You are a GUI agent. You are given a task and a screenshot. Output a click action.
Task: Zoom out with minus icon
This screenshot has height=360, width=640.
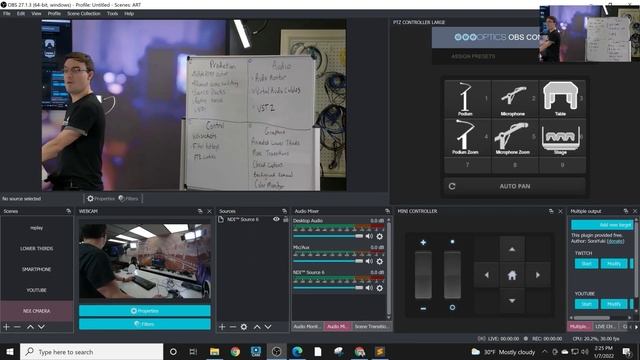[x=423, y=309]
